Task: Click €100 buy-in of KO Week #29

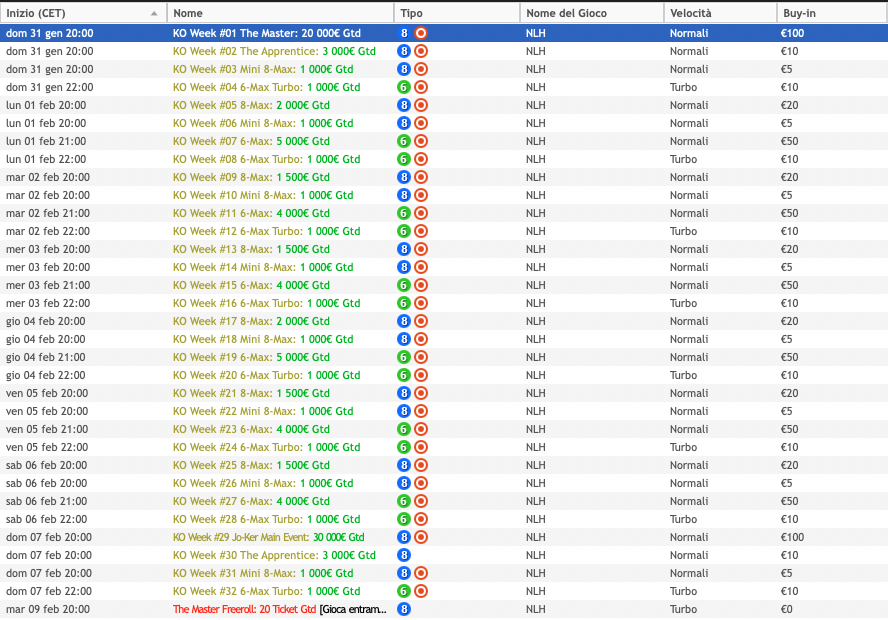Action: pyautogui.click(x=792, y=537)
